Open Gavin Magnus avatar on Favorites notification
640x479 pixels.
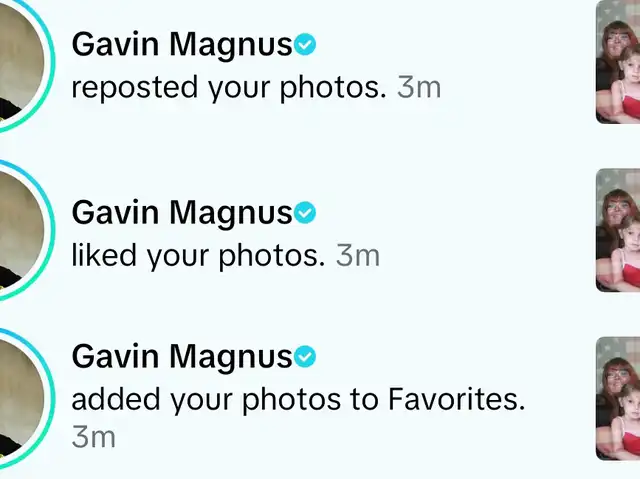23,398
